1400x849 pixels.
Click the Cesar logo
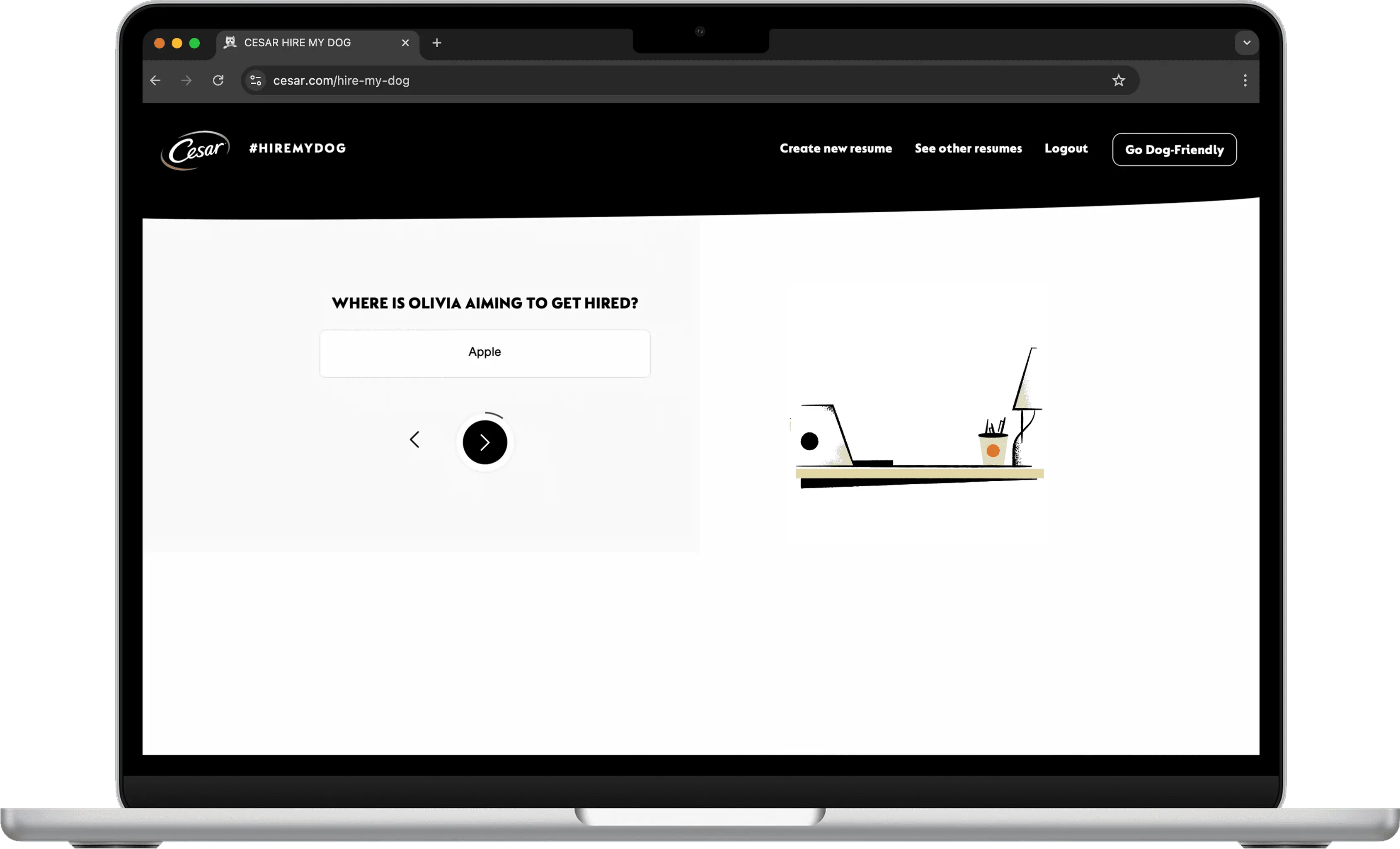pyautogui.click(x=196, y=150)
